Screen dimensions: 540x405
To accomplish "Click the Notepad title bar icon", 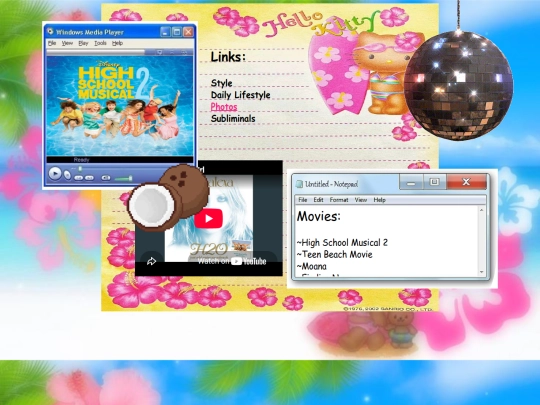I will point(299,184).
